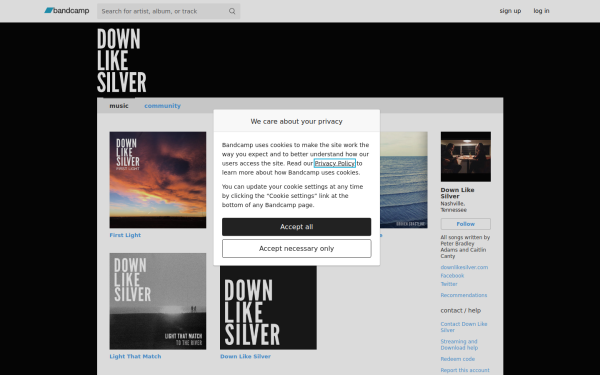Follow Down Like Silver
The width and height of the screenshot is (600, 375).
point(466,224)
